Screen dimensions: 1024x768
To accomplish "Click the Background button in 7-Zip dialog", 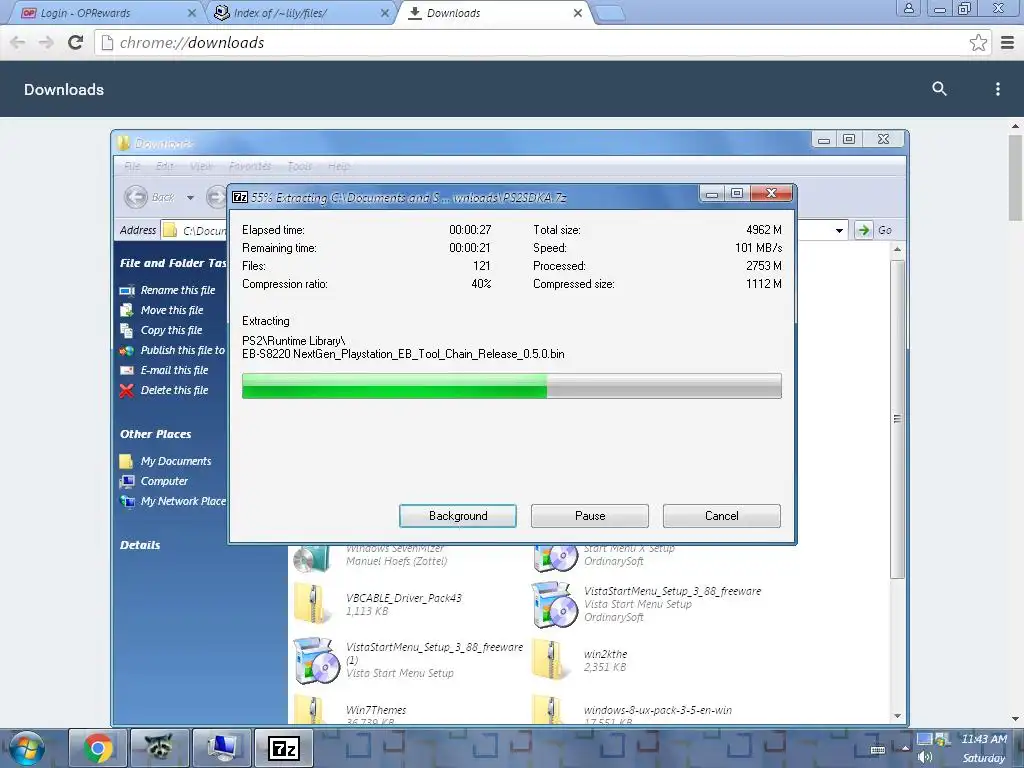I will click(457, 515).
